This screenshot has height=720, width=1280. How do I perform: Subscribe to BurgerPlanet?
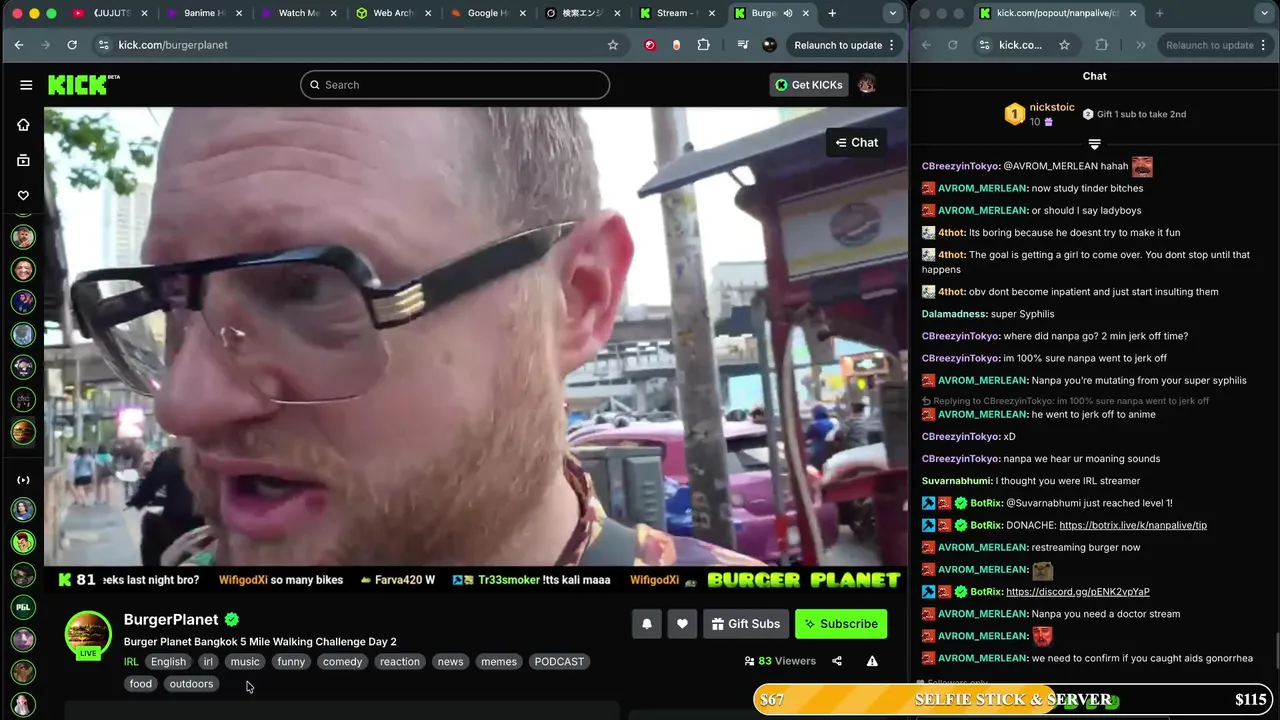(841, 624)
